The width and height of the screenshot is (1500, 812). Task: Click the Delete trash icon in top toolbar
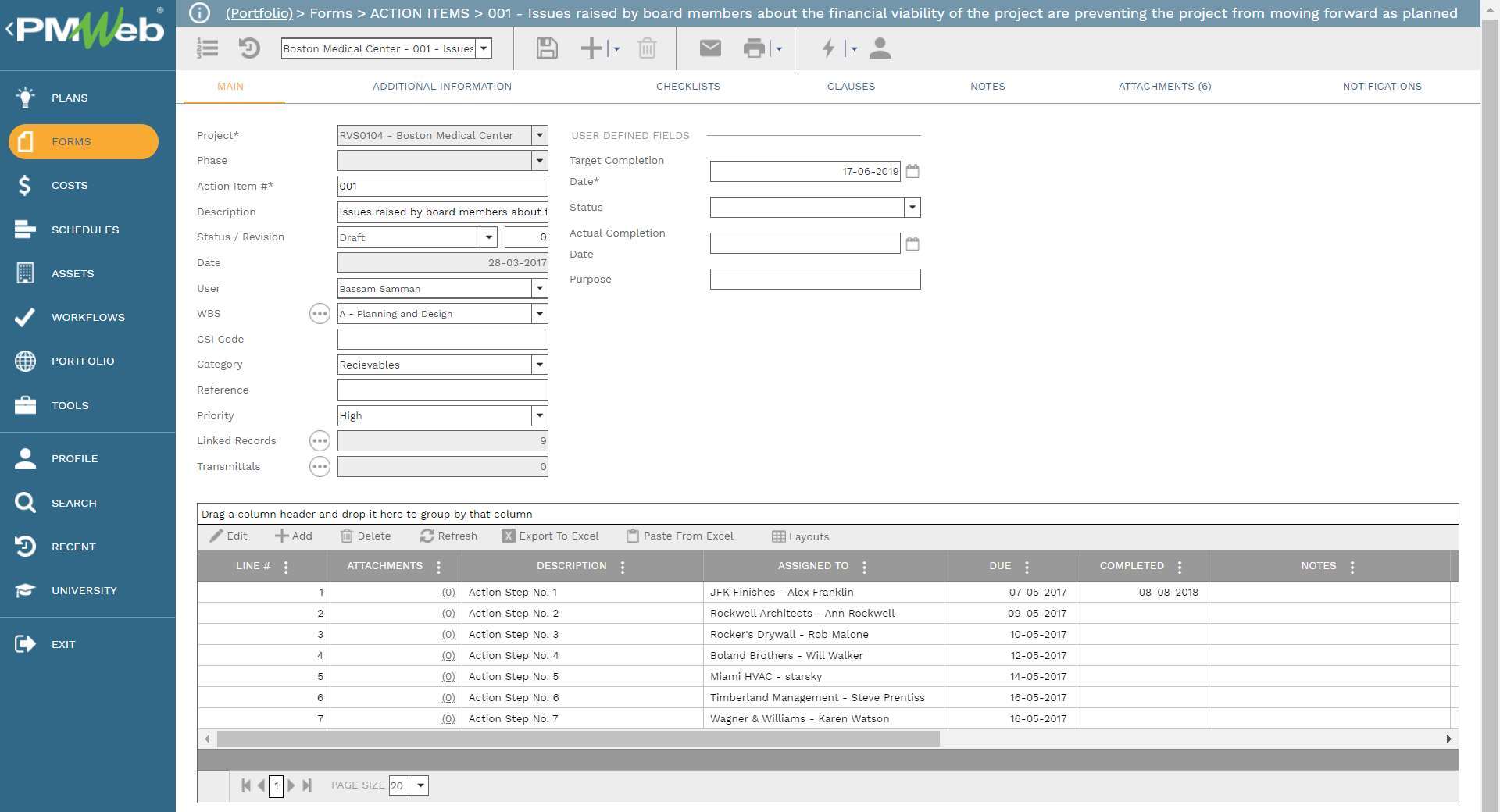pos(647,48)
